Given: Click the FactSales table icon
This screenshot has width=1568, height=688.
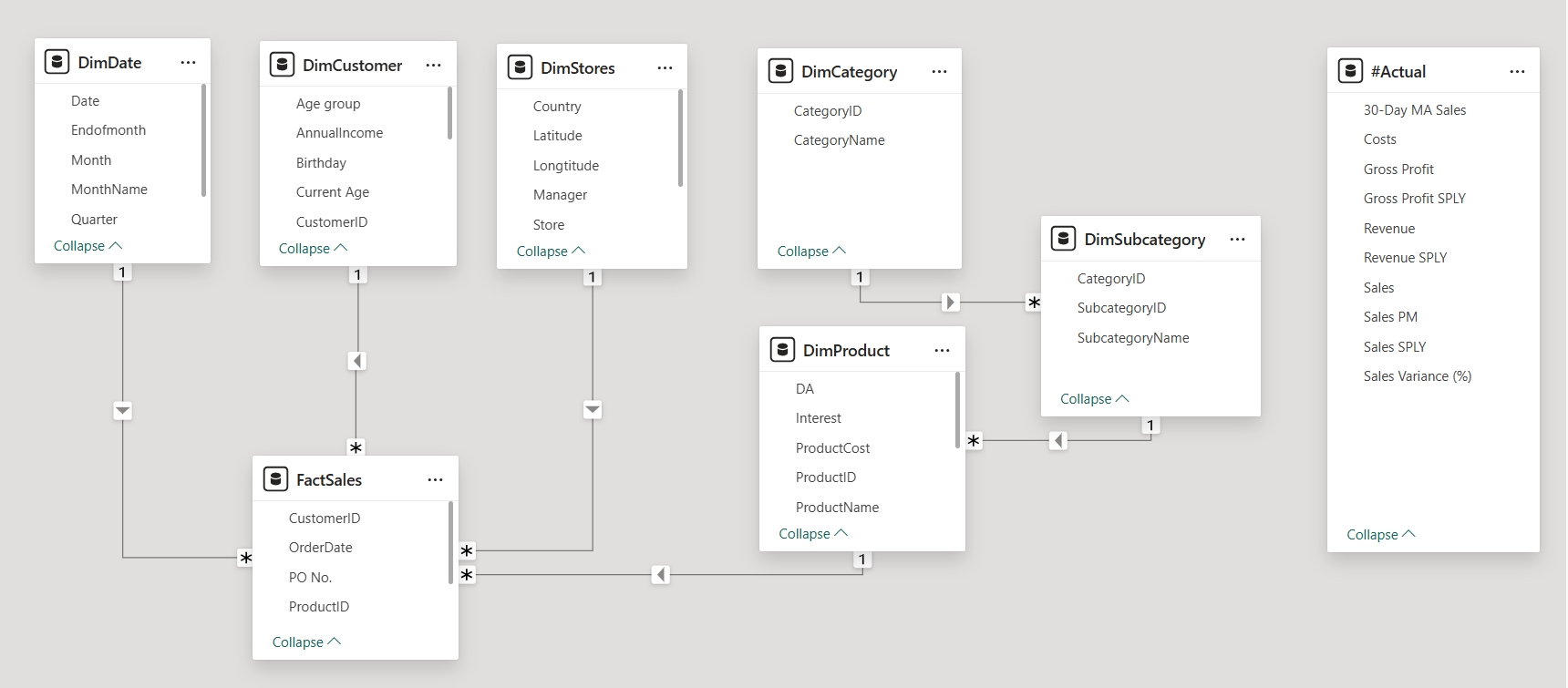Looking at the screenshot, I should pos(275,479).
